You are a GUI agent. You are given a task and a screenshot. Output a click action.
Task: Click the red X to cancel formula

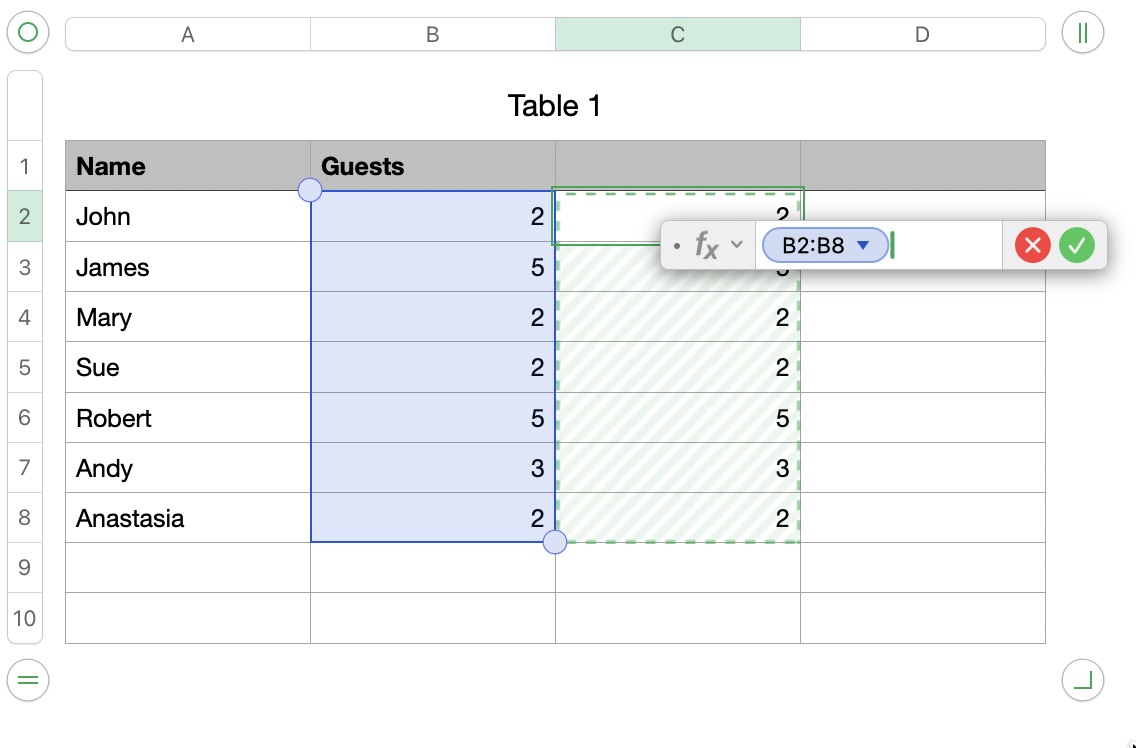coord(1032,245)
